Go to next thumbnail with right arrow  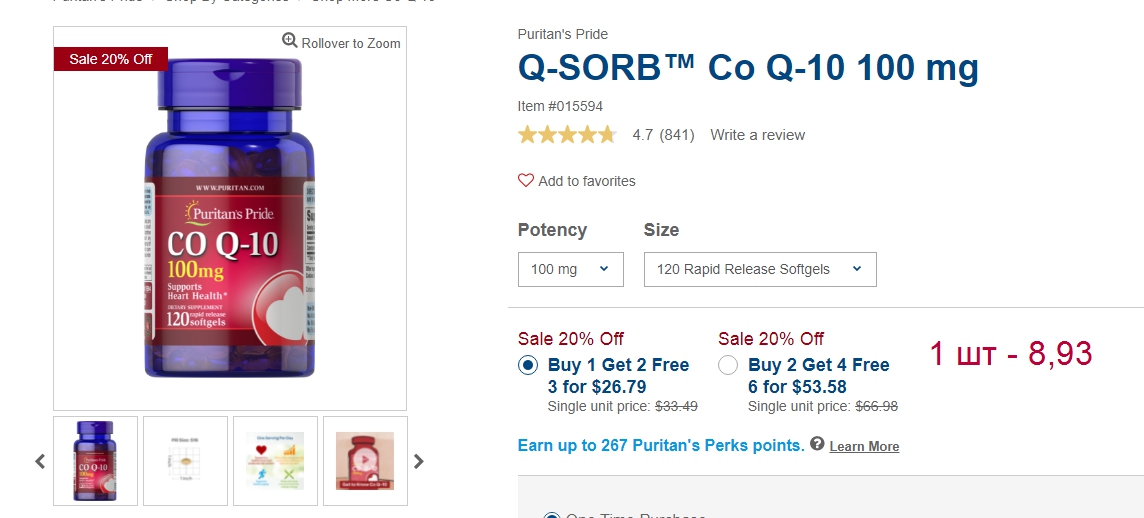(x=419, y=462)
